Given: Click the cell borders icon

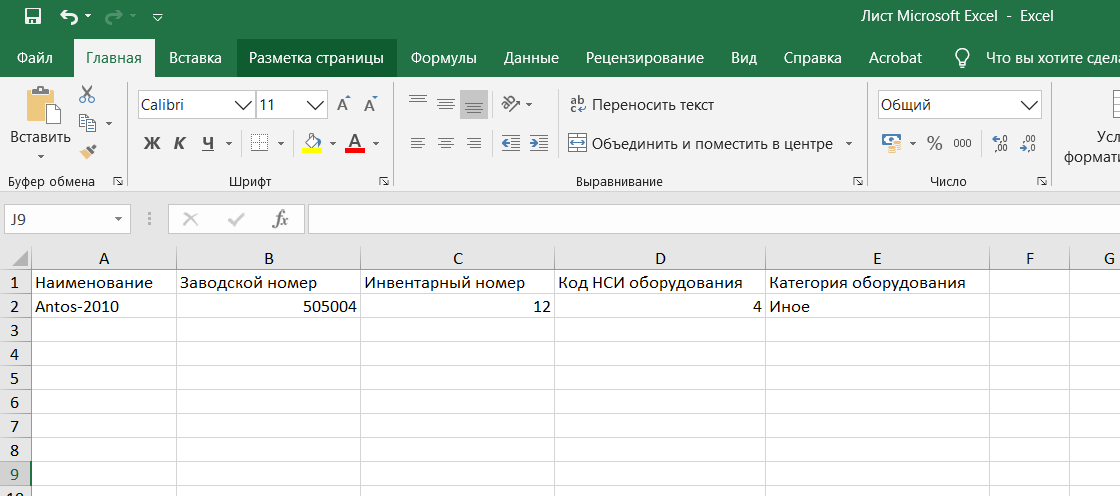Looking at the screenshot, I should pos(259,144).
